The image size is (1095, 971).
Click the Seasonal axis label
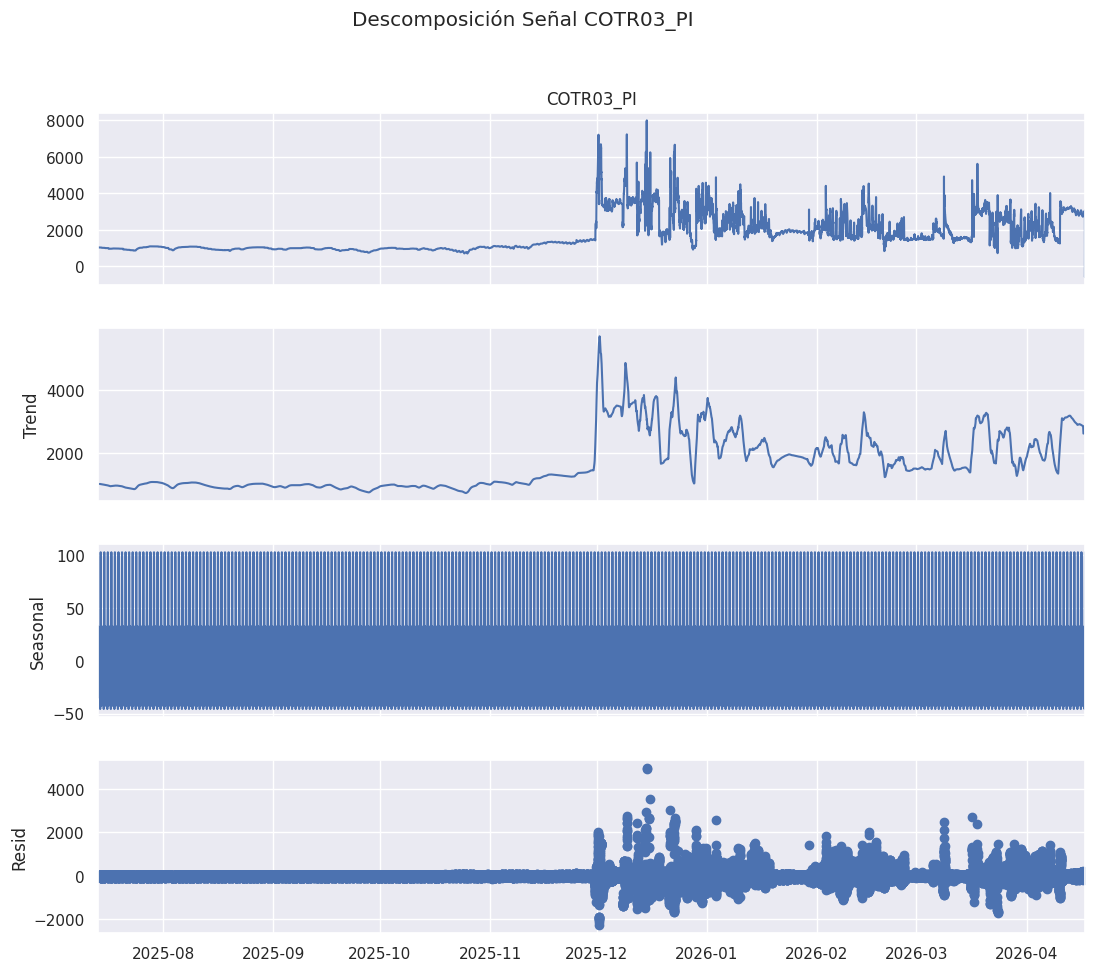tap(37, 634)
